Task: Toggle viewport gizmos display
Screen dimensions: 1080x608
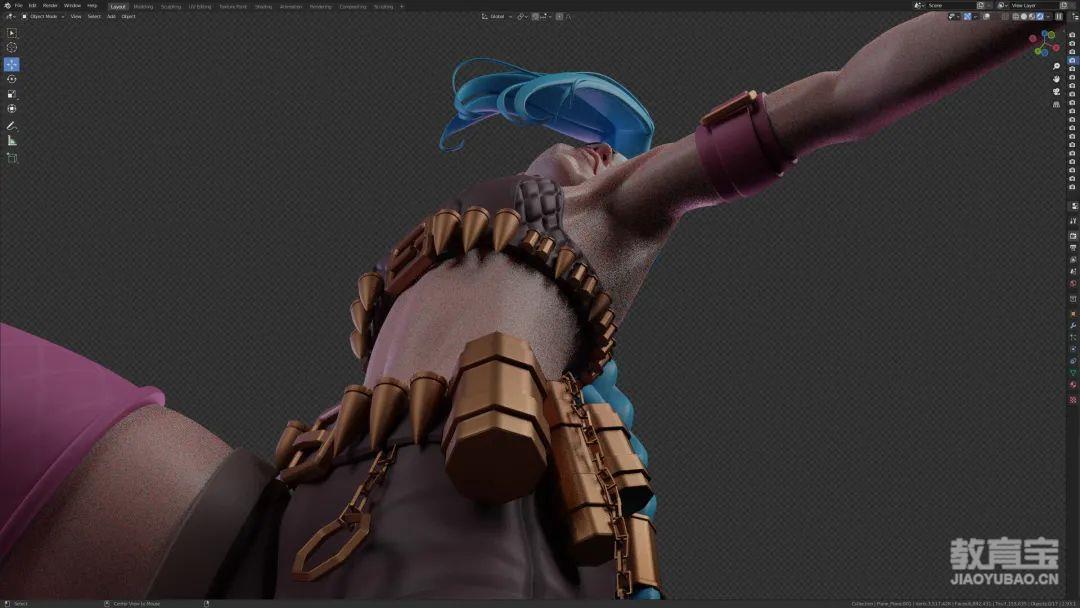Action: 967,17
